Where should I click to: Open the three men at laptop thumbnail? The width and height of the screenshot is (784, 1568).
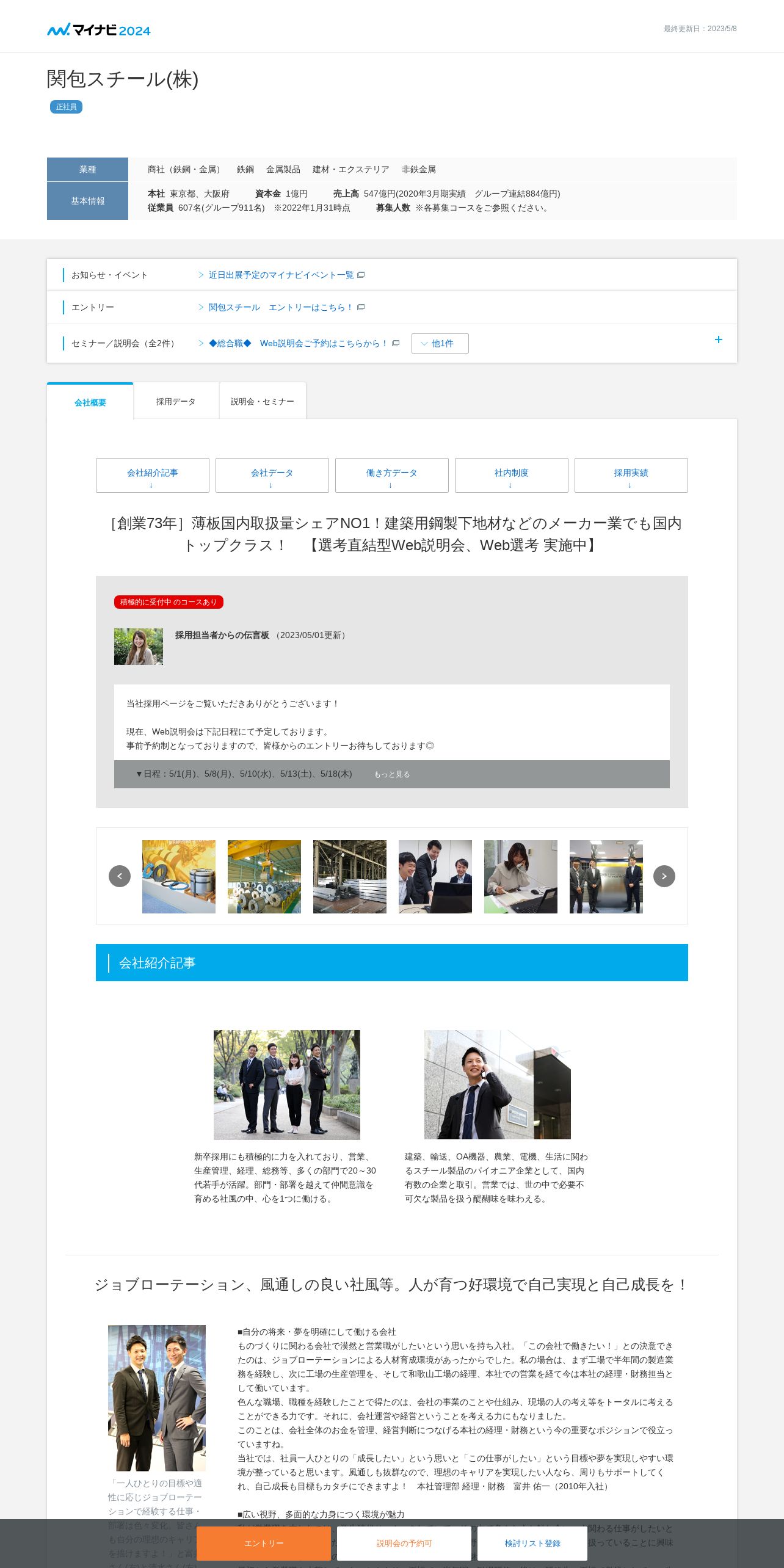click(435, 877)
